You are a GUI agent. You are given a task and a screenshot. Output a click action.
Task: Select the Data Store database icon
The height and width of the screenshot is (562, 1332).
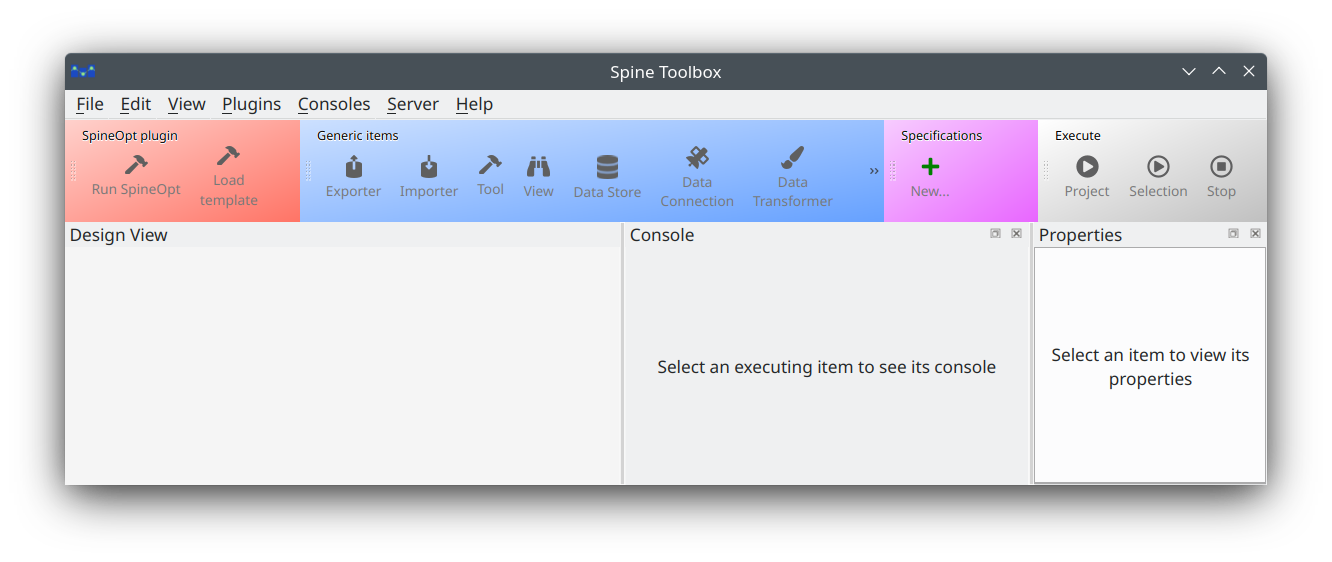(x=607, y=167)
